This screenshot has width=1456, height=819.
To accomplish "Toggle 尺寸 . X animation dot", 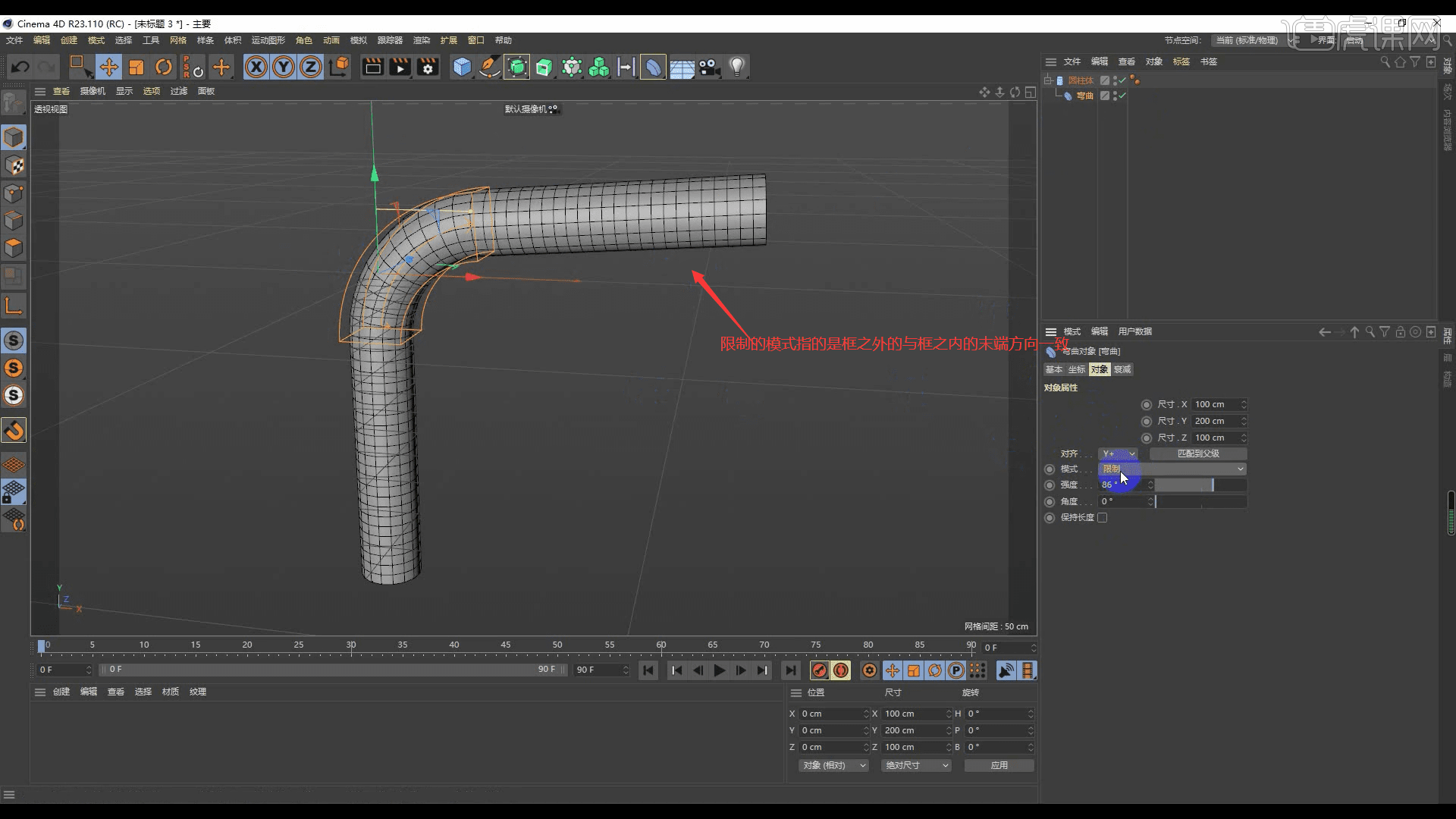I will pos(1147,404).
